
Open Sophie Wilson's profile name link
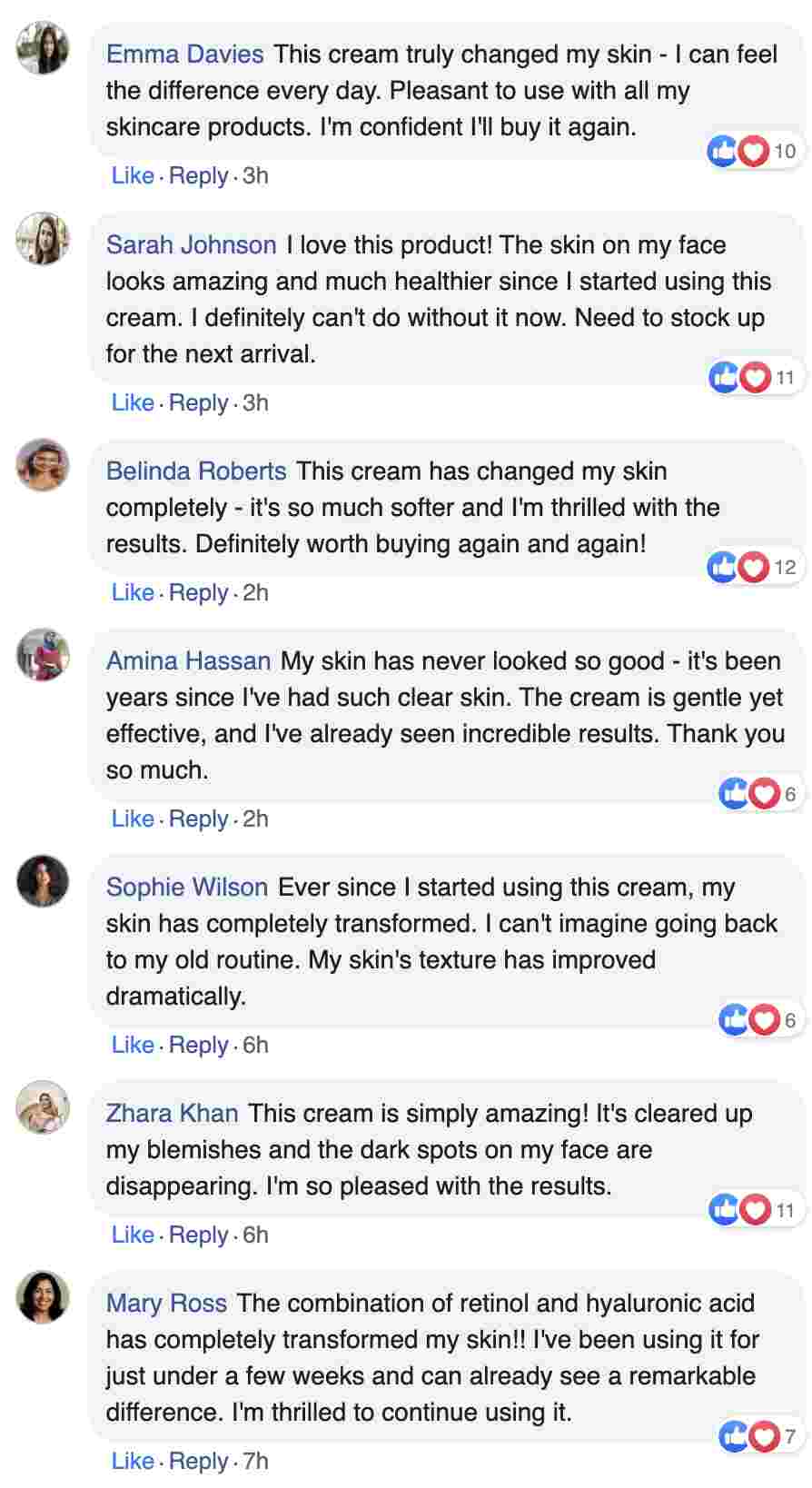coord(187,887)
